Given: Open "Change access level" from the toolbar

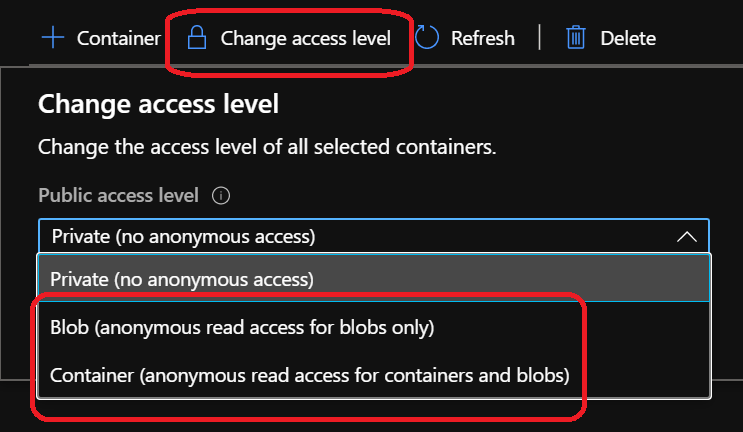Looking at the screenshot, I should click(305, 39).
